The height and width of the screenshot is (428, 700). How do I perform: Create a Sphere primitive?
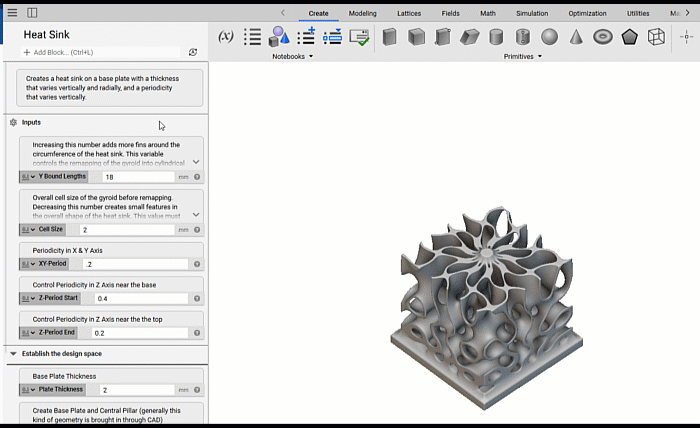550,37
